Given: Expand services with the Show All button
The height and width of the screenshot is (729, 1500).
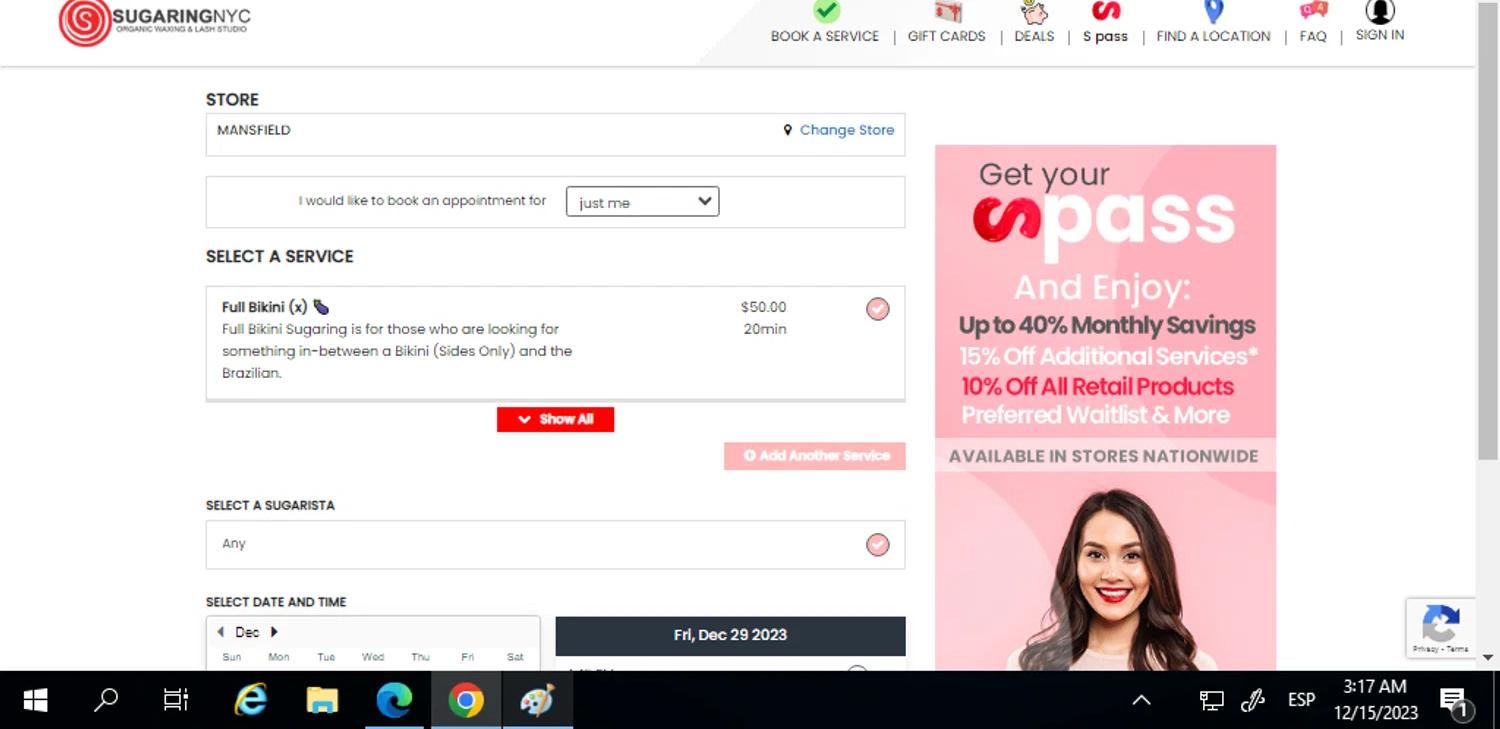Looking at the screenshot, I should [555, 419].
